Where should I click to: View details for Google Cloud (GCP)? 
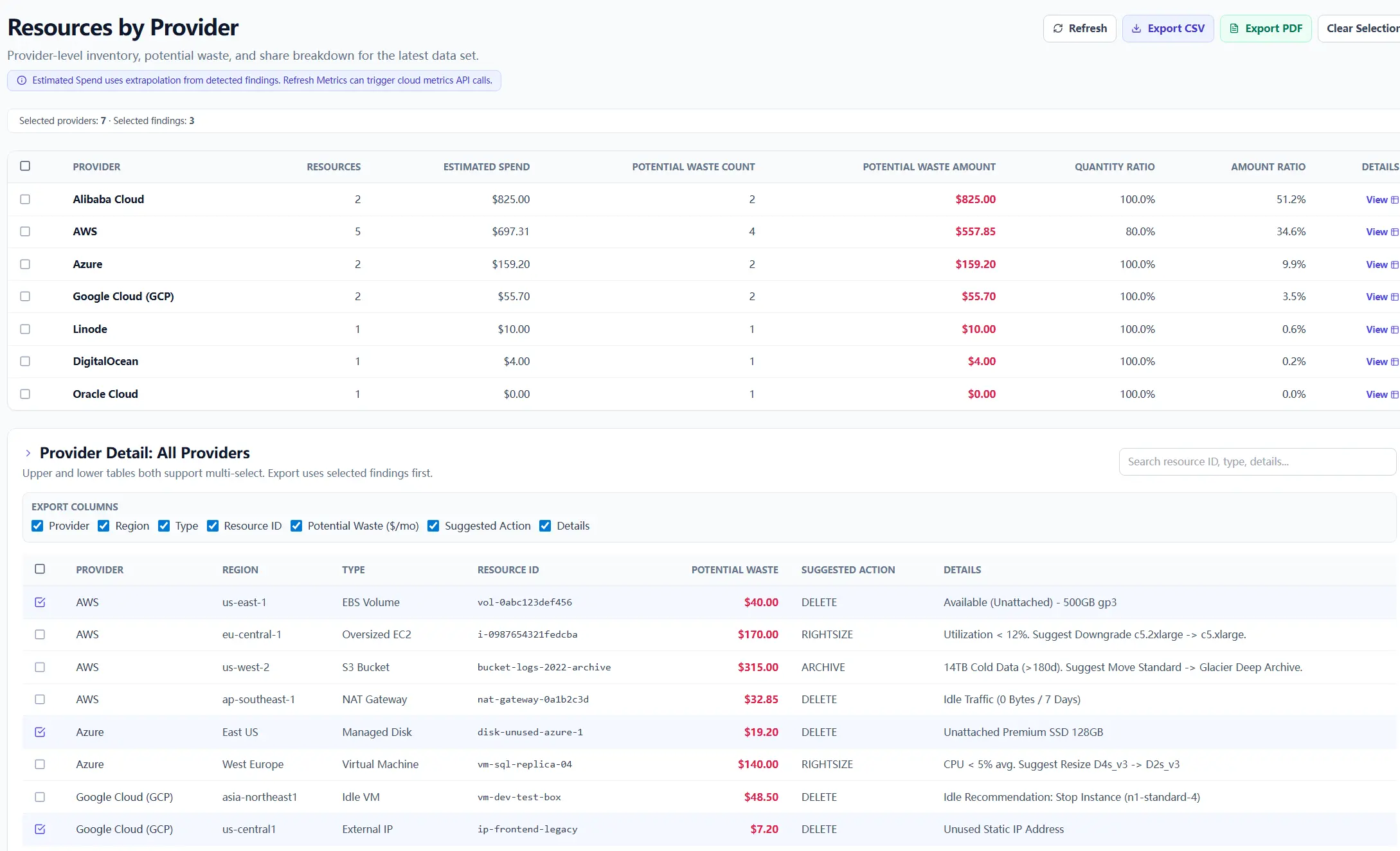pos(1381,297)
